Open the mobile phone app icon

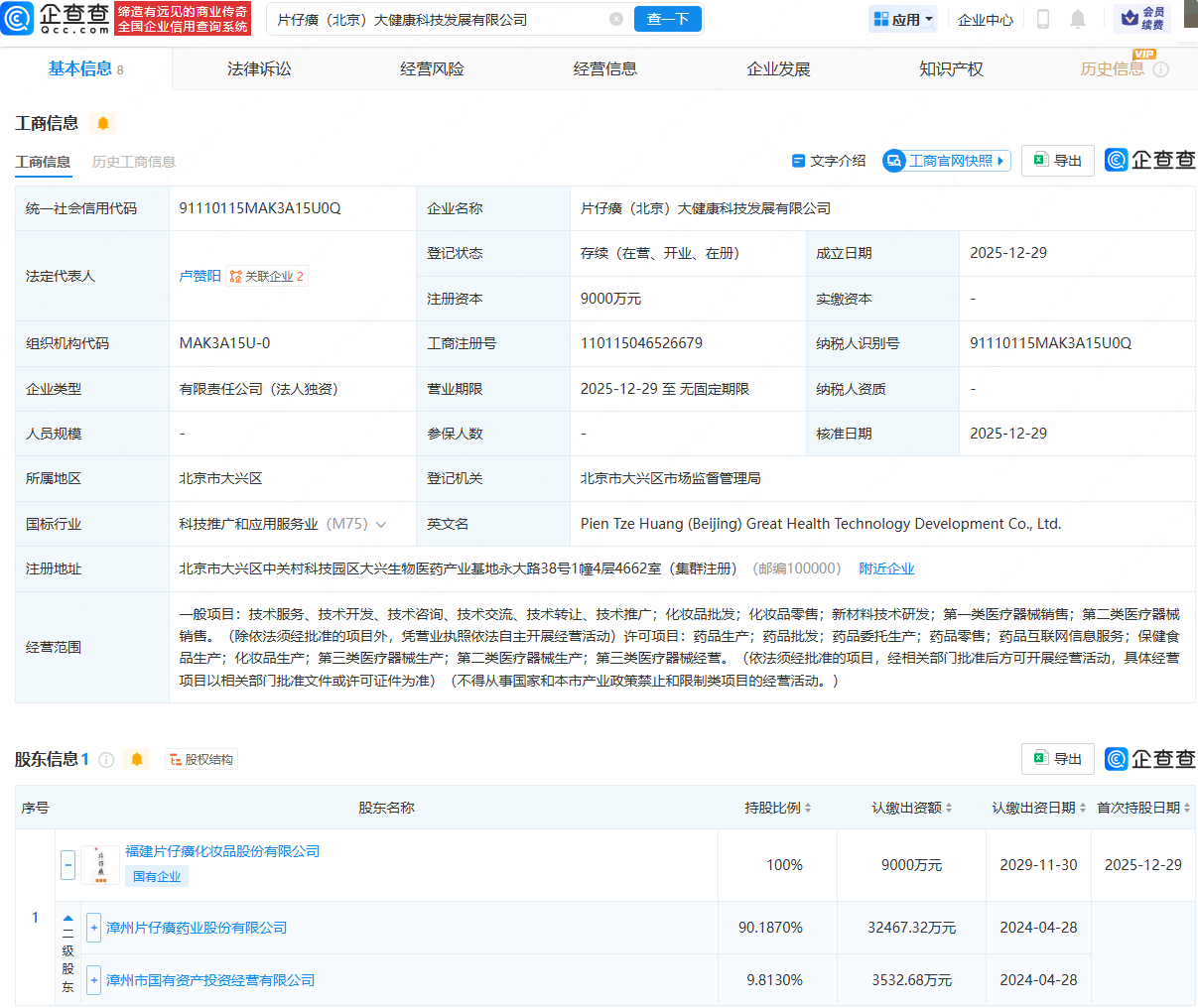[1043, 19]
